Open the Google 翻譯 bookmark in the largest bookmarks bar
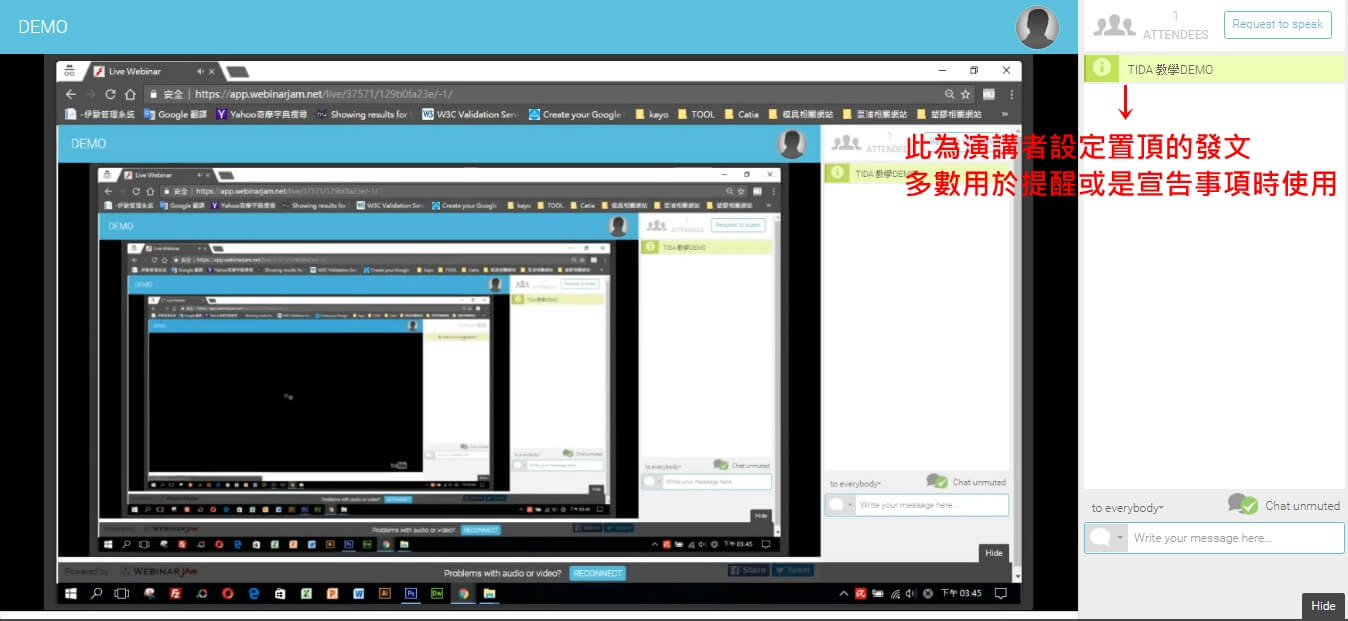 177,114
